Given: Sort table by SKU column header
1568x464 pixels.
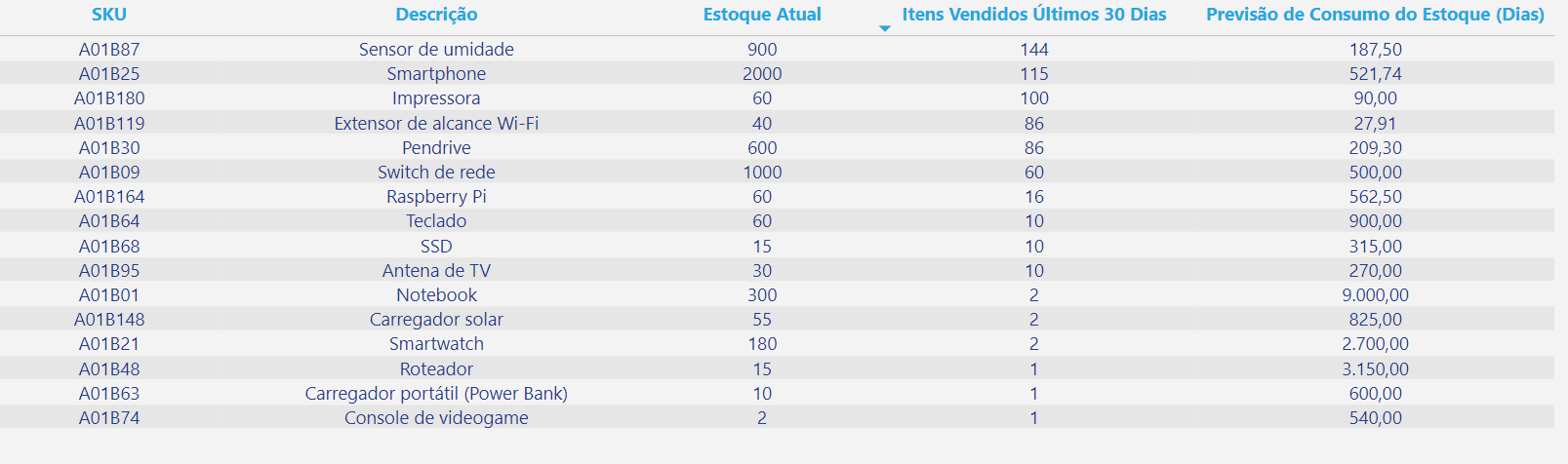Looking at the screenshot, I should tap(109, 15).
